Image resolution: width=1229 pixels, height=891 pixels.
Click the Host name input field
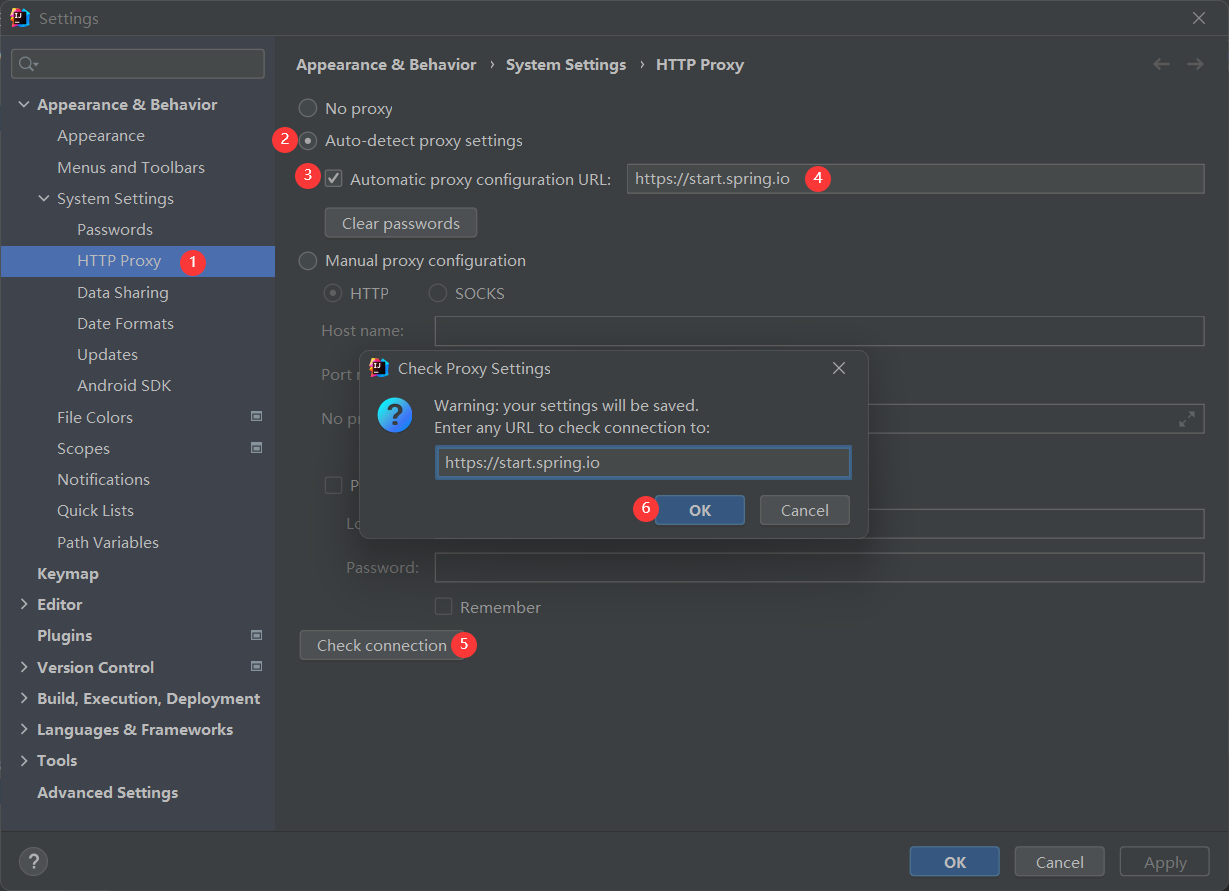click(x=819, y=331)
